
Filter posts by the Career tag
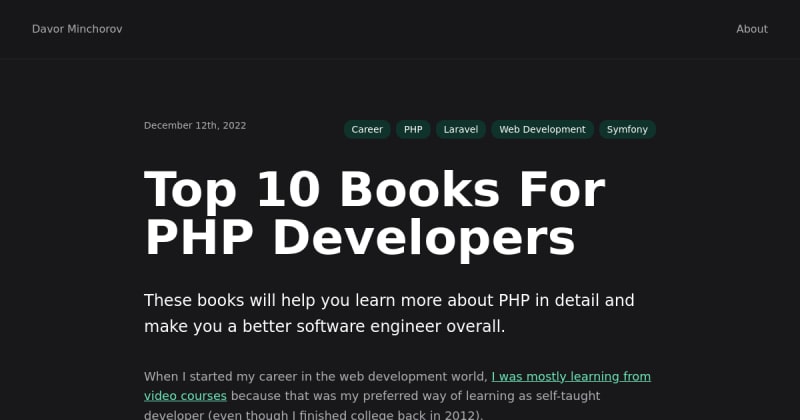click(x=367, y=129)
